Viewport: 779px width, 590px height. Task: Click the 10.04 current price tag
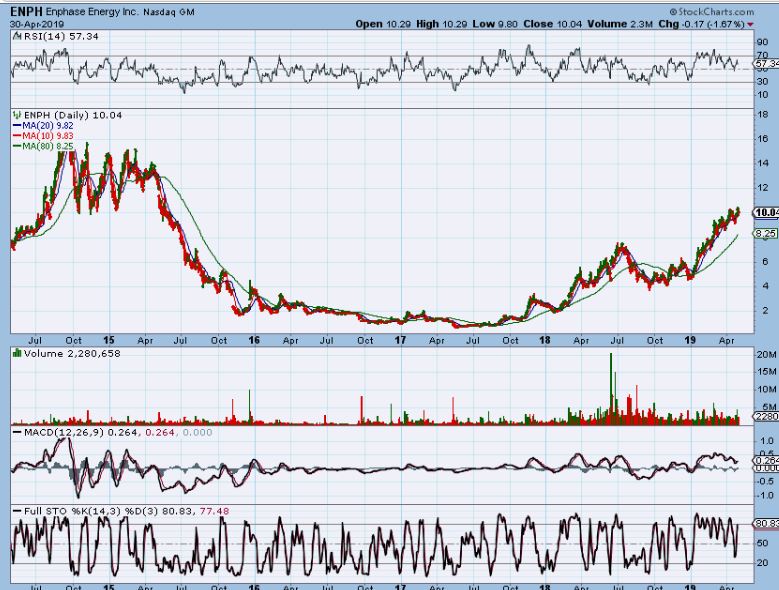[x=767, y=213]
